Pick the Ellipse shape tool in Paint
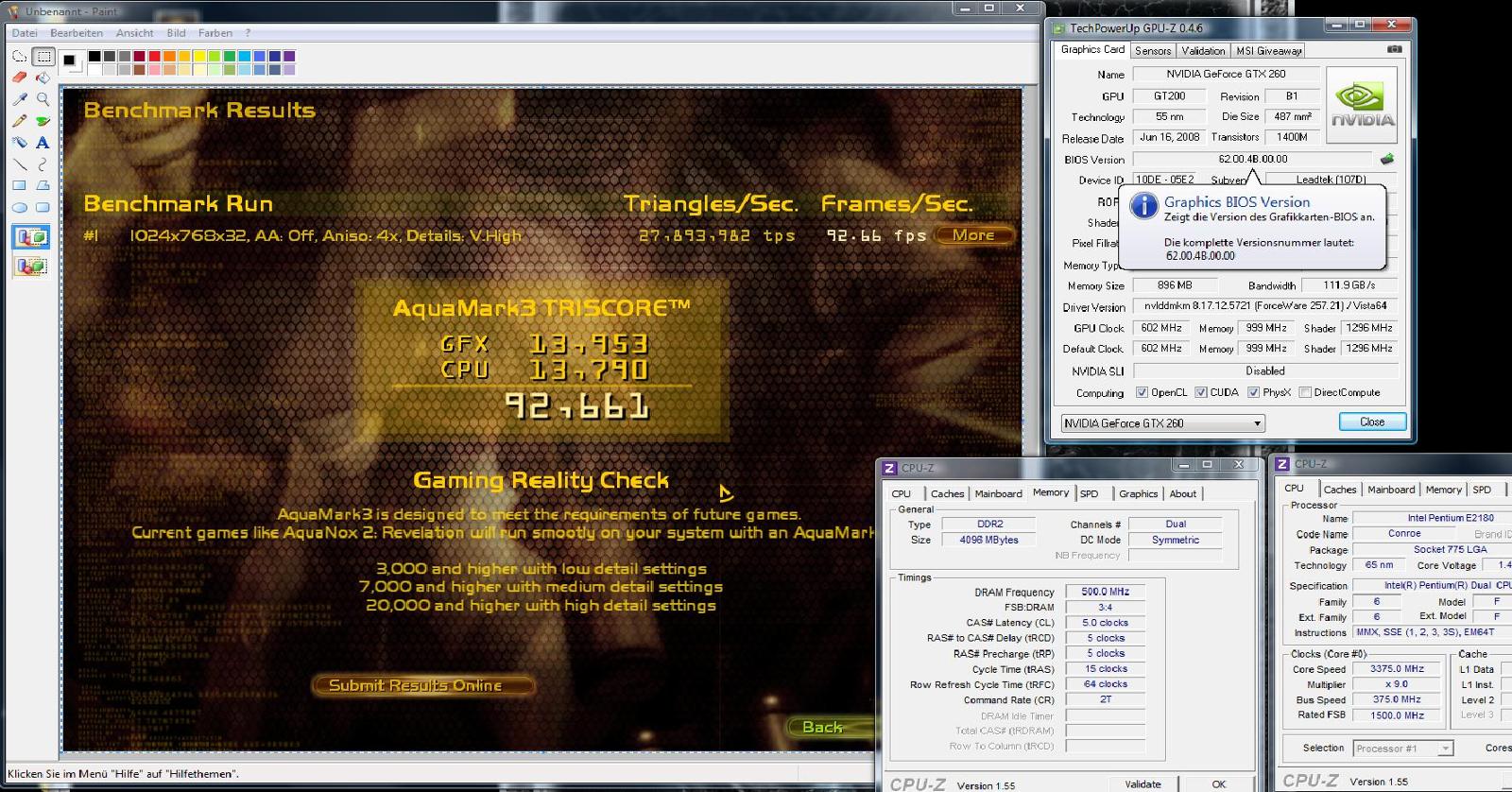 click(x=19, y=208)
